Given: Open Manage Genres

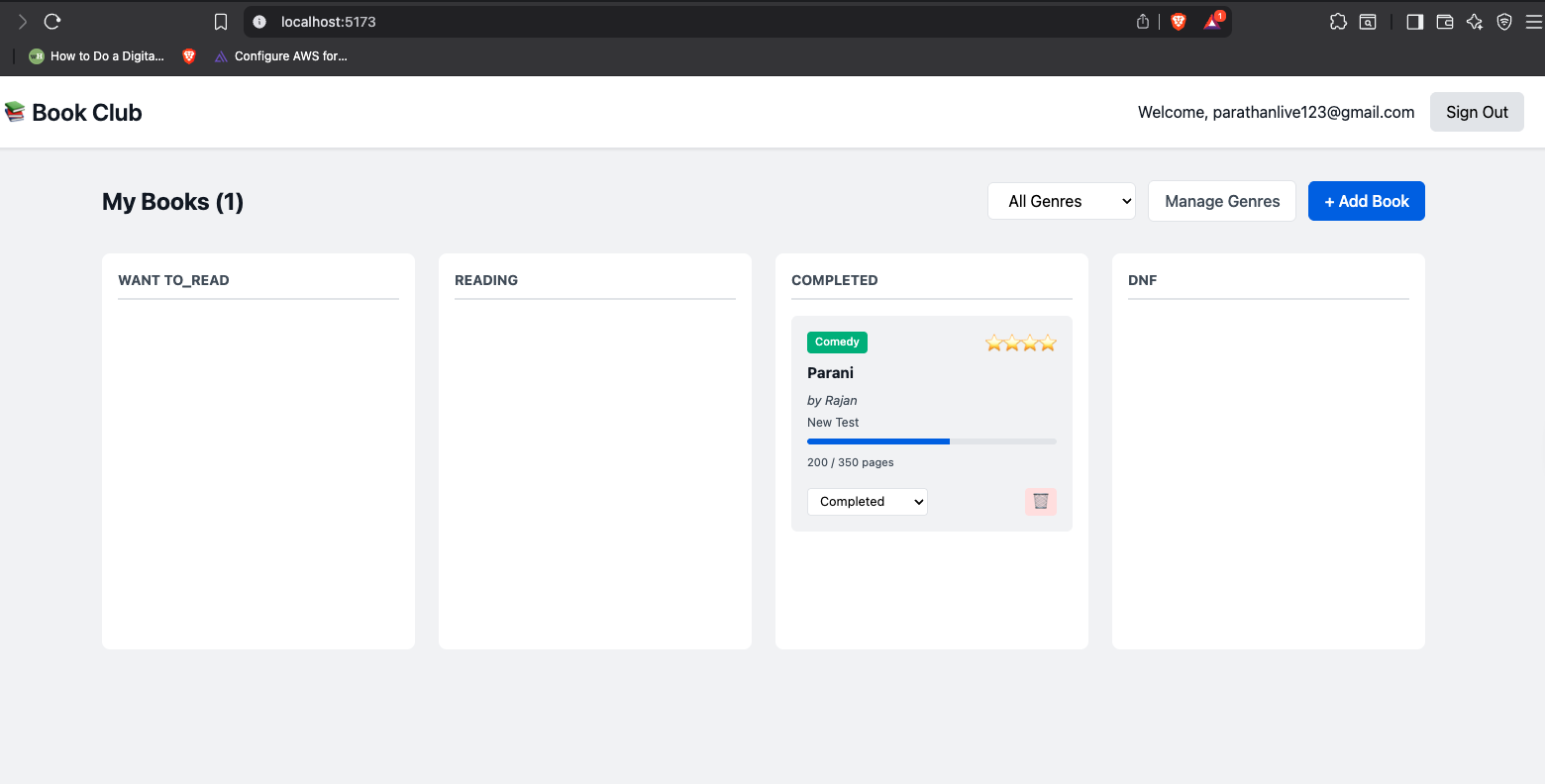Looking at the screenshot, I should (1221, 201).
